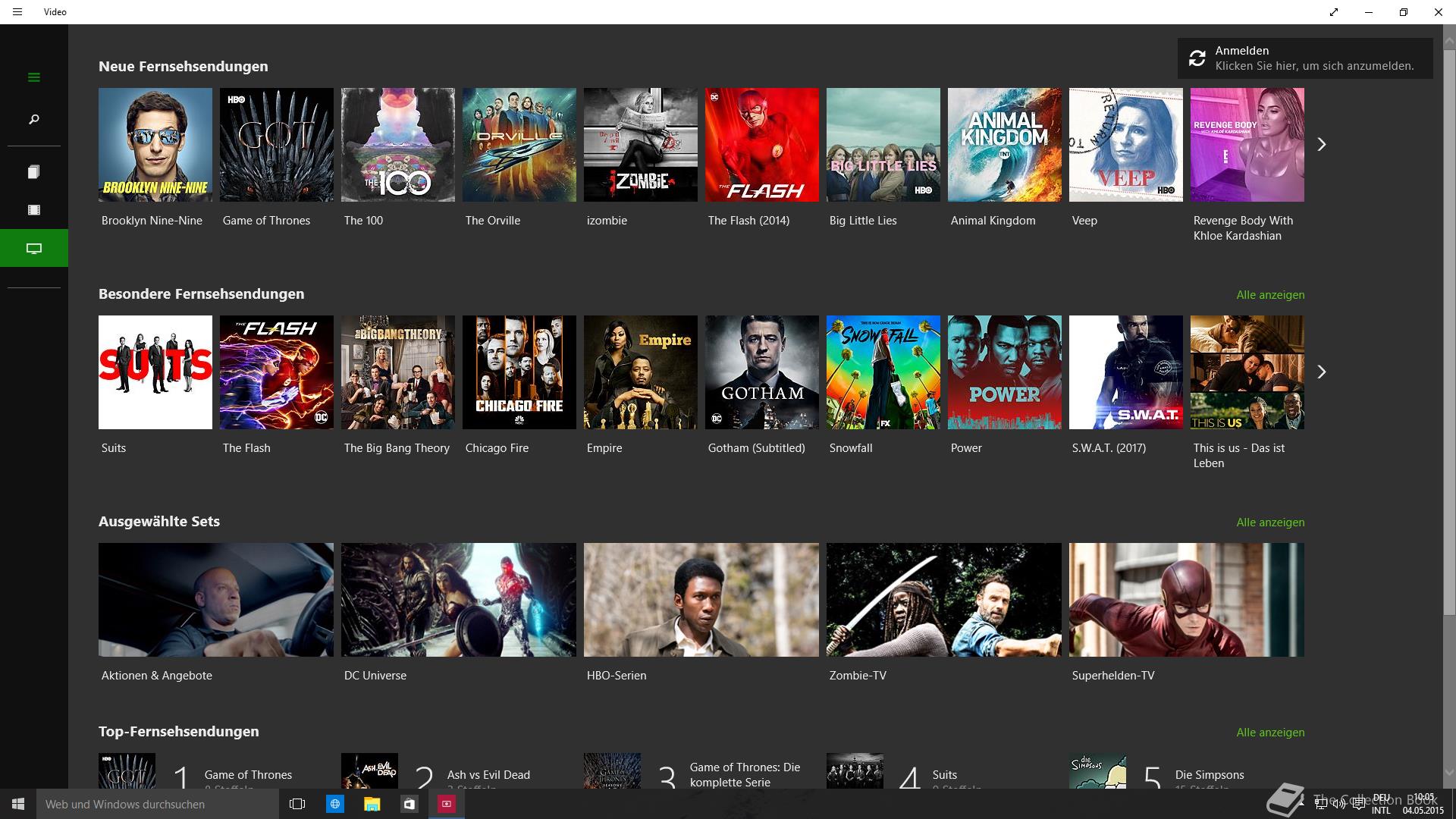Image resolution: width=1456 pixels, height=819 pixels.
Task: Open Task View in the taskbar
Action: click(x=297, y=804)
